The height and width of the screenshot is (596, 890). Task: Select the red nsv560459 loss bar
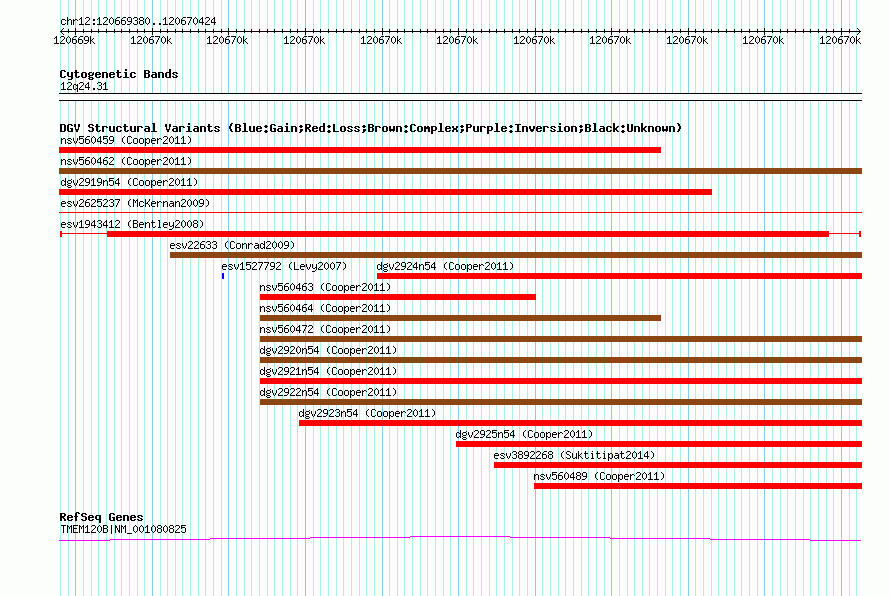coord(360,150)
